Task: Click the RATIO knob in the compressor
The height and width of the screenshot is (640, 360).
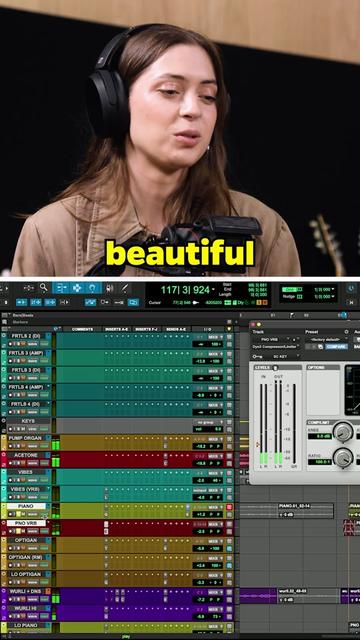Action: (343, 458)
